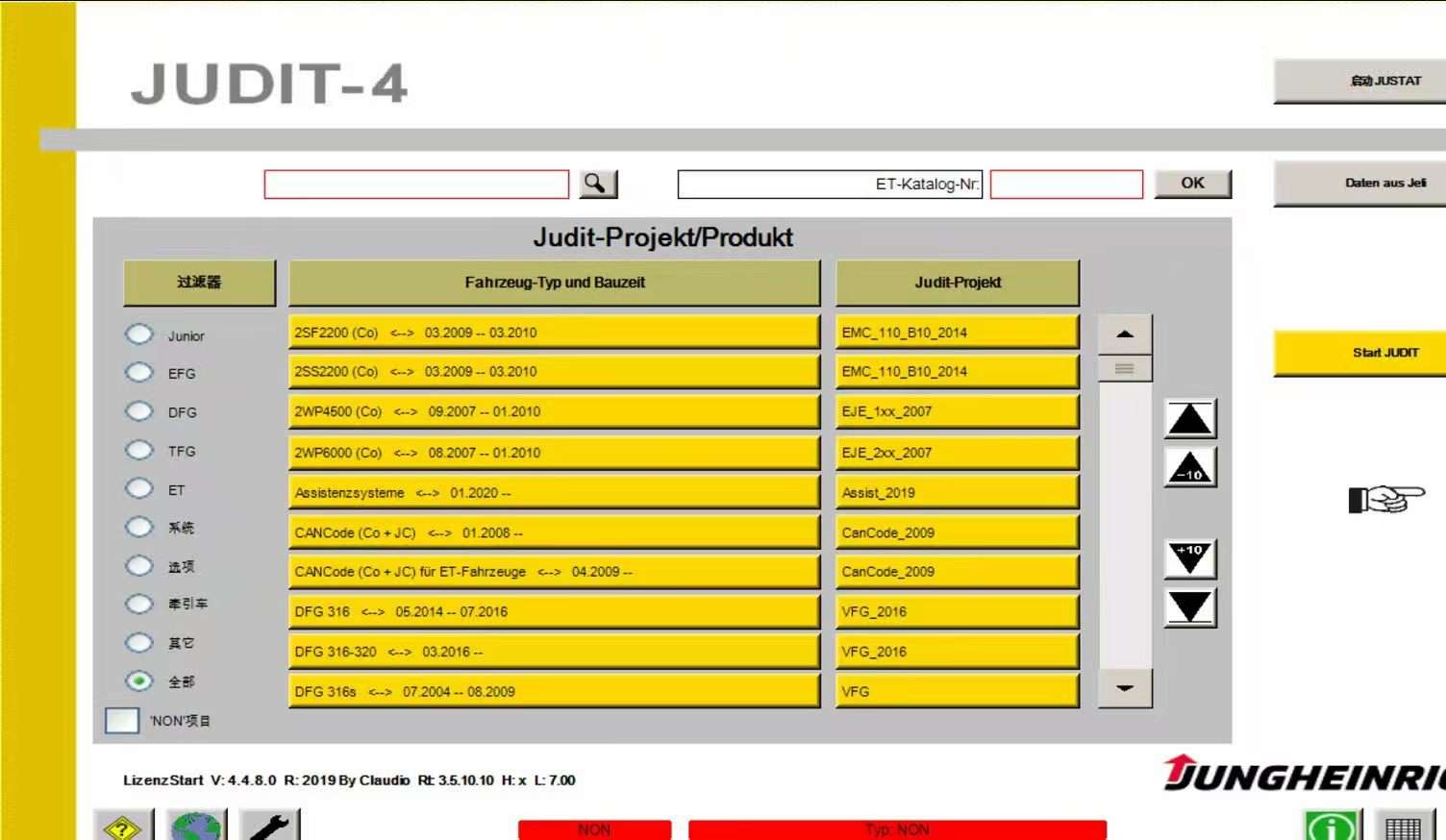Click CanCode_2009 project beside ET-Fahrzeuge row
The image size is (1446, 840).
(x=958, y=572)
